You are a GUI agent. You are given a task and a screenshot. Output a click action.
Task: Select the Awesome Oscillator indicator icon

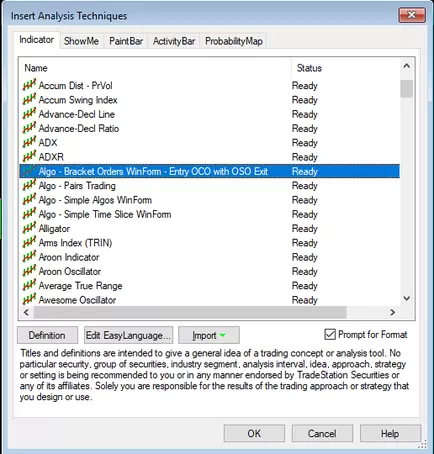click(x=29, y=299)
